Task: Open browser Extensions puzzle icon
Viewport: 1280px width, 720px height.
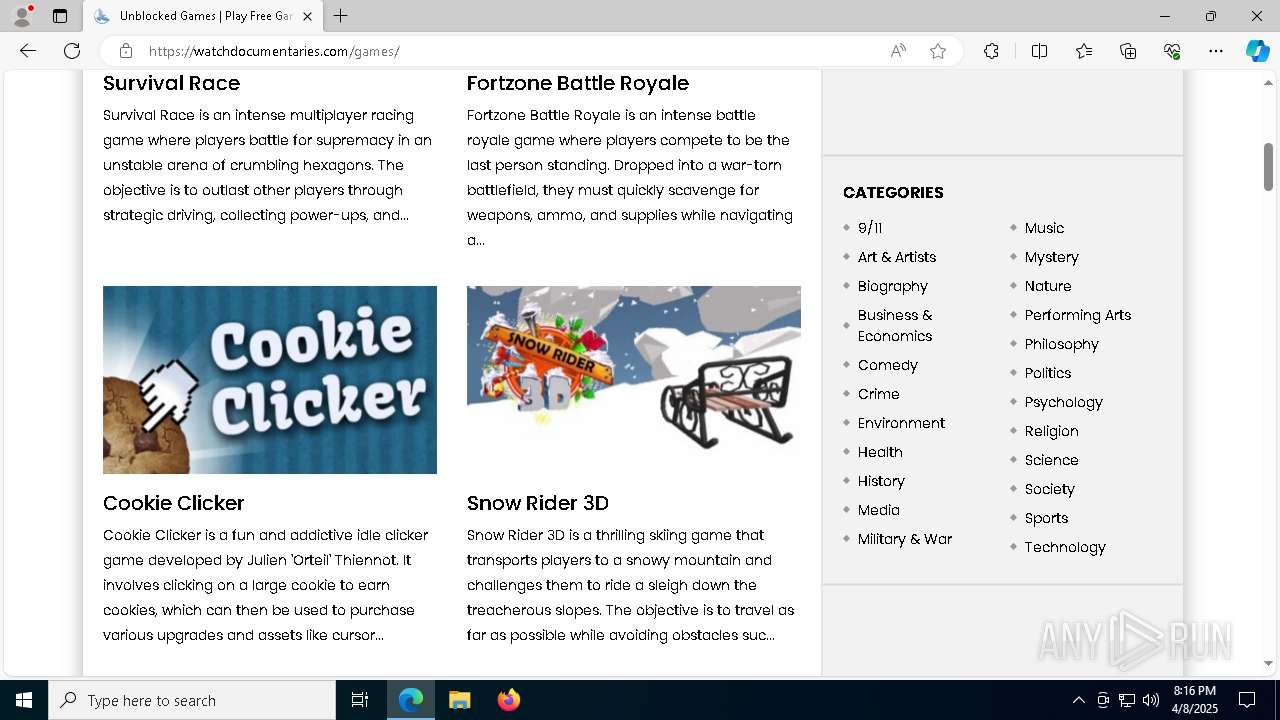Action: pyautogui.click(x=991, y=51)
